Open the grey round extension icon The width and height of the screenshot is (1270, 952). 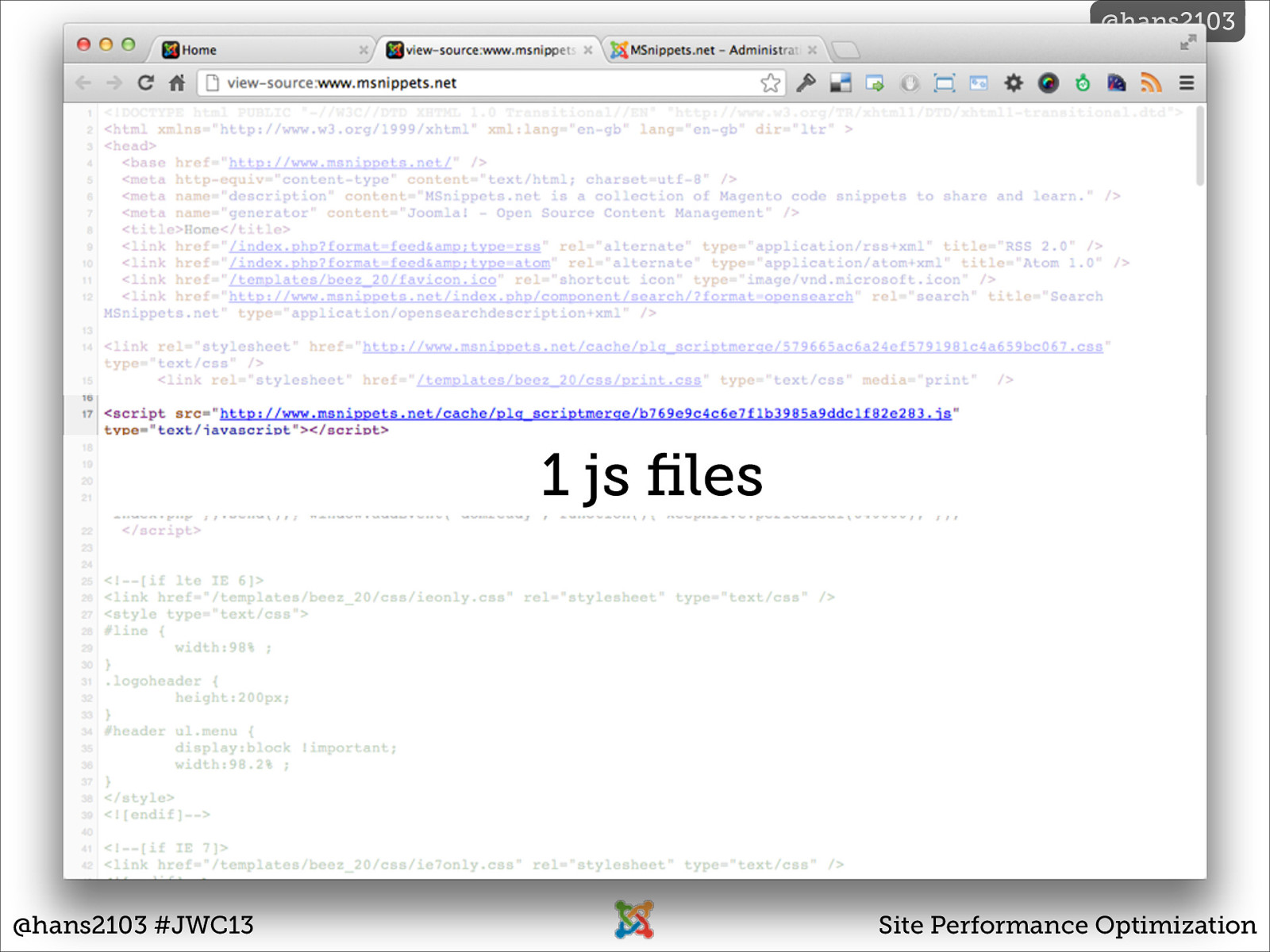pyautogui.click(x=910, y=83)
